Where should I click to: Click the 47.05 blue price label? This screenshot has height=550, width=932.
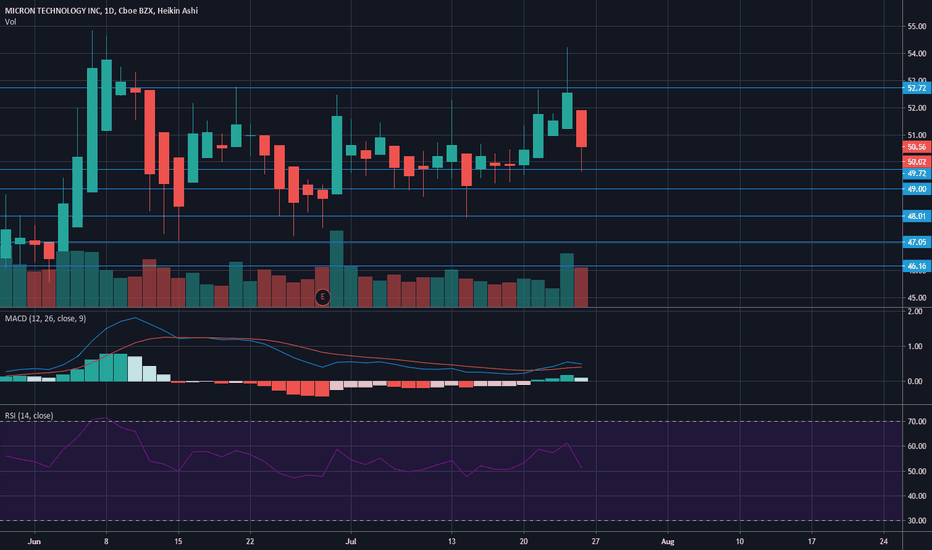pyautogui.click(x=917, y=242)
